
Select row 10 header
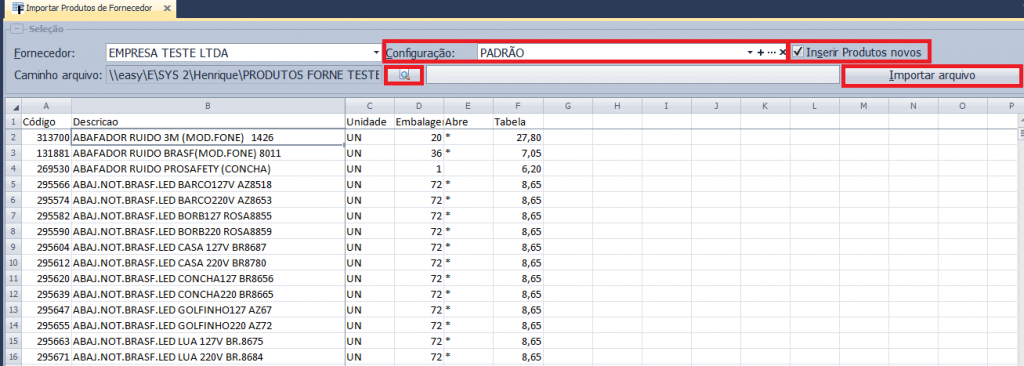(x=13, y=263)
